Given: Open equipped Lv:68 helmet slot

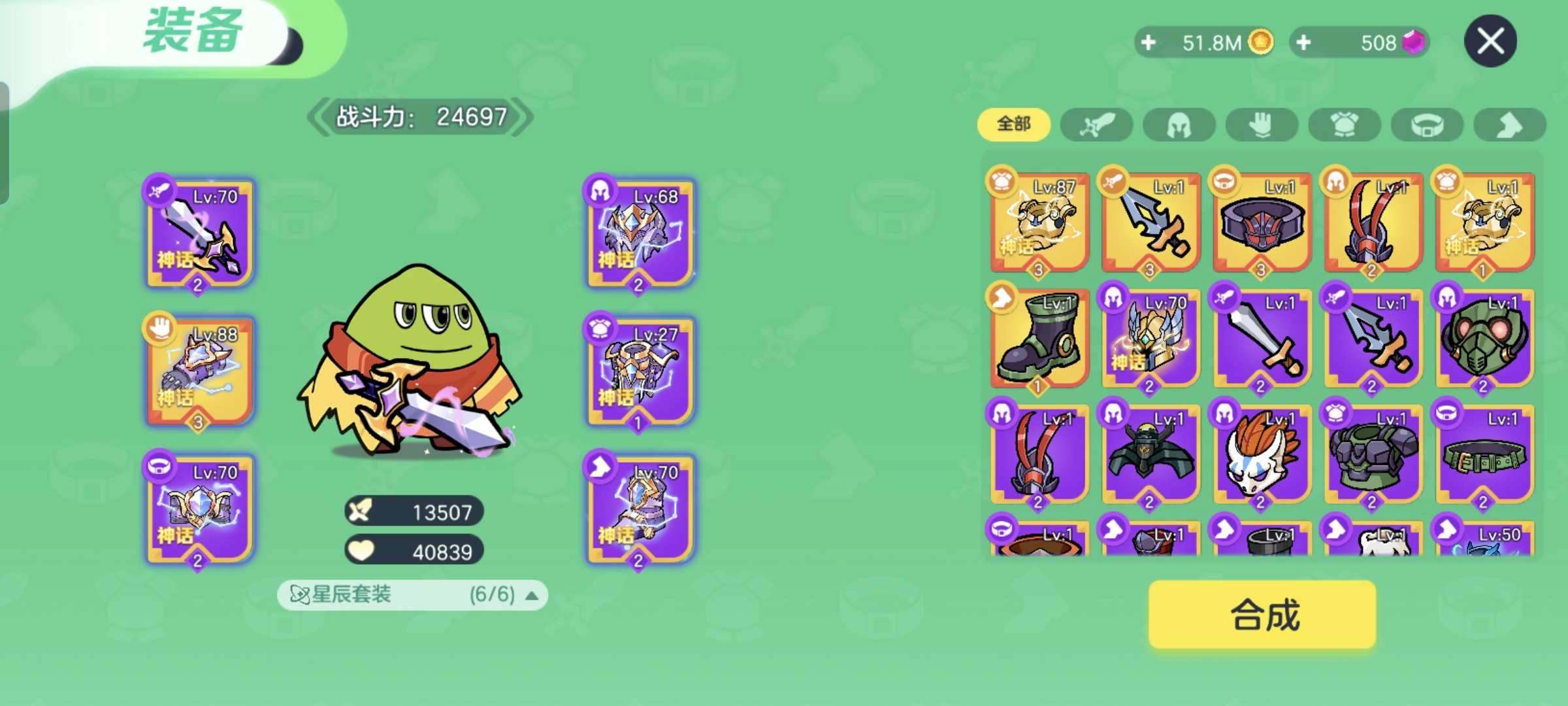Looking at the screenshot, I should (x=640, y=233).
